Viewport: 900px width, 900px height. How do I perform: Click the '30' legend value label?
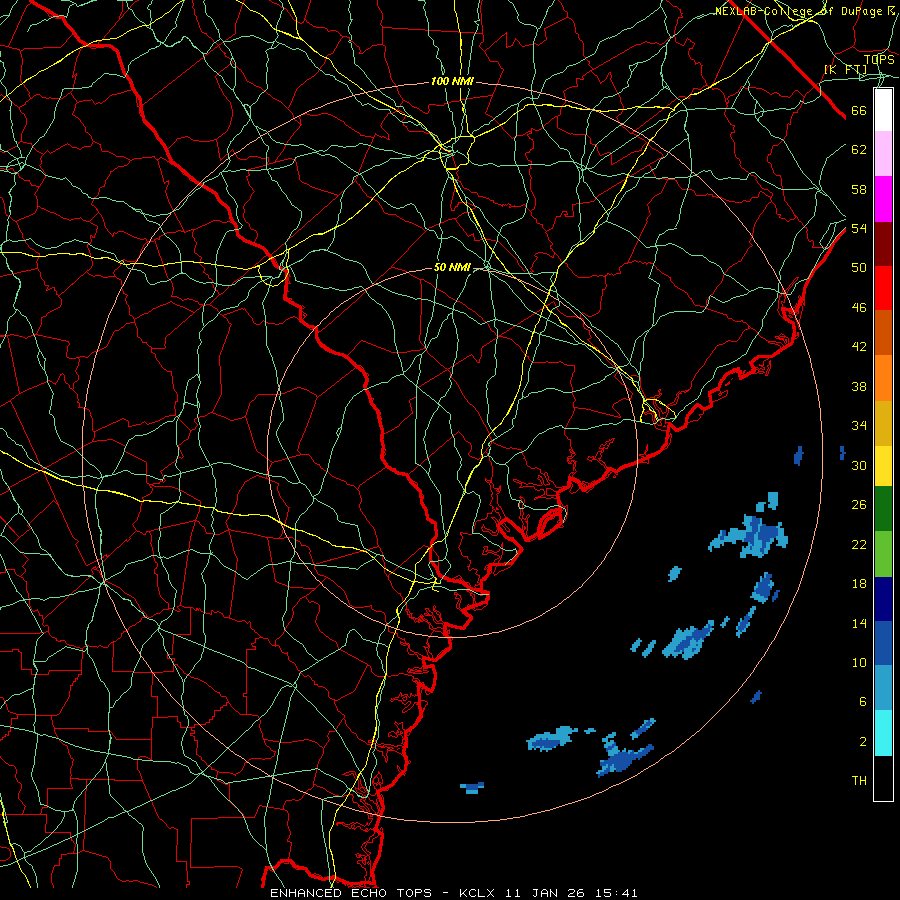pyautogui.click(x=859, y=465)
